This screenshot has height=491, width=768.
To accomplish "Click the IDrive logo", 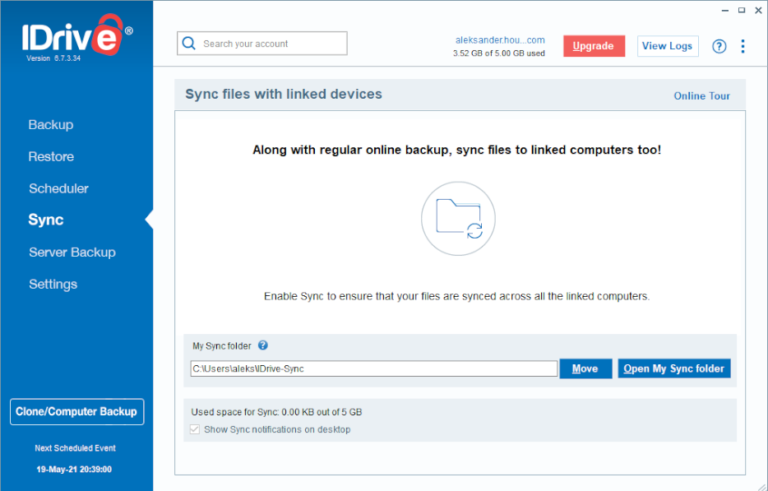I will pos(77,35).
